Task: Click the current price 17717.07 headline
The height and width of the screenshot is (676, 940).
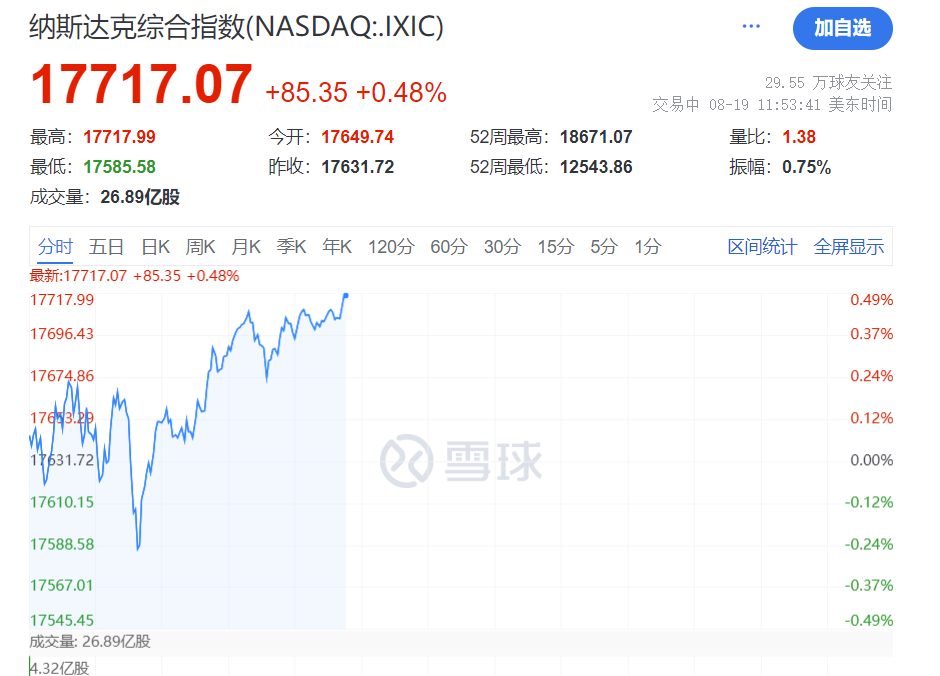Action: pyautogui.click(x=141, y=84)
